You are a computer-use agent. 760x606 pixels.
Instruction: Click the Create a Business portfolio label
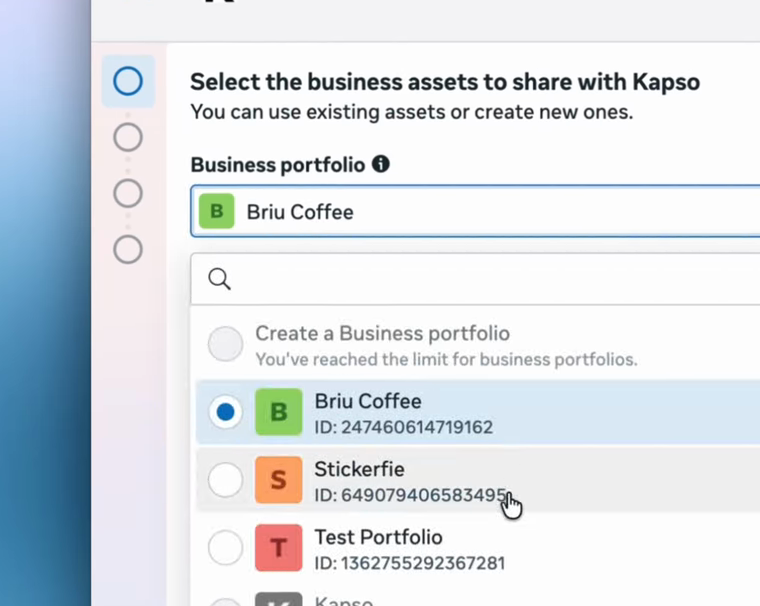(x=382, y=334)
